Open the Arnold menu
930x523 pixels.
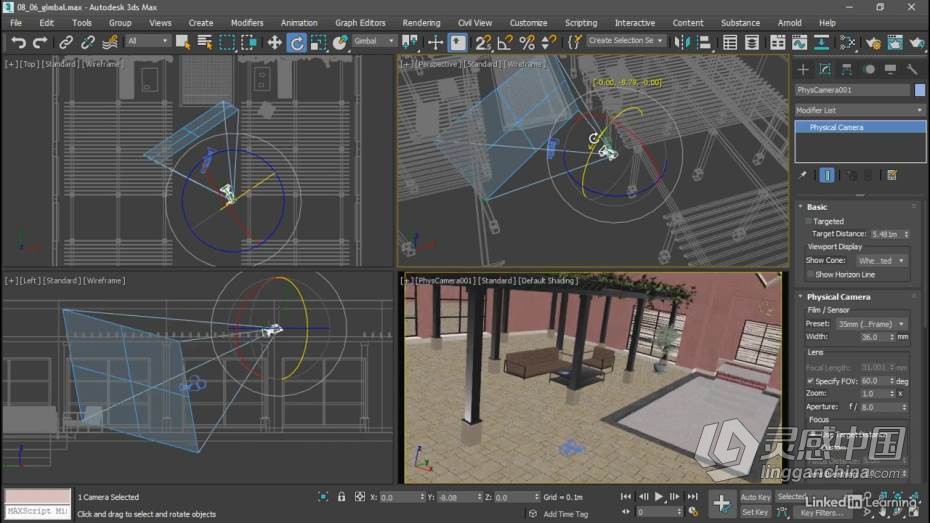pyautogui.click(x=789, y=23)
